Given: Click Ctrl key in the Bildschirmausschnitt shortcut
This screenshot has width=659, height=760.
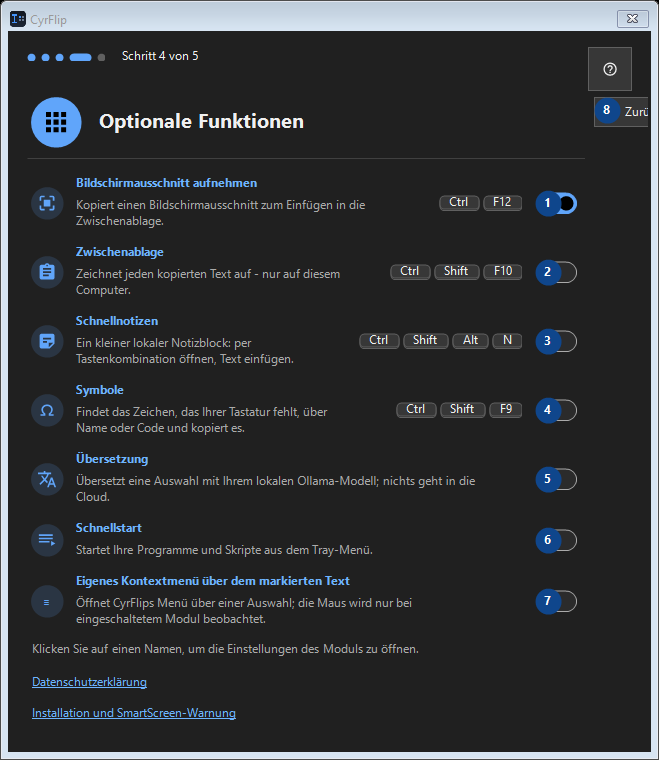Looking at the screenshot, I should tap(459, 203).
